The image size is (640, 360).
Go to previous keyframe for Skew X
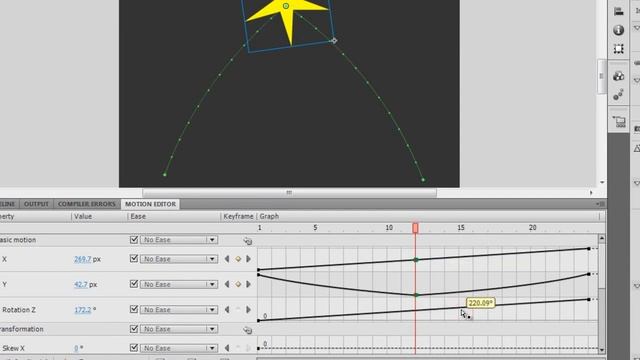coord(227,348)
